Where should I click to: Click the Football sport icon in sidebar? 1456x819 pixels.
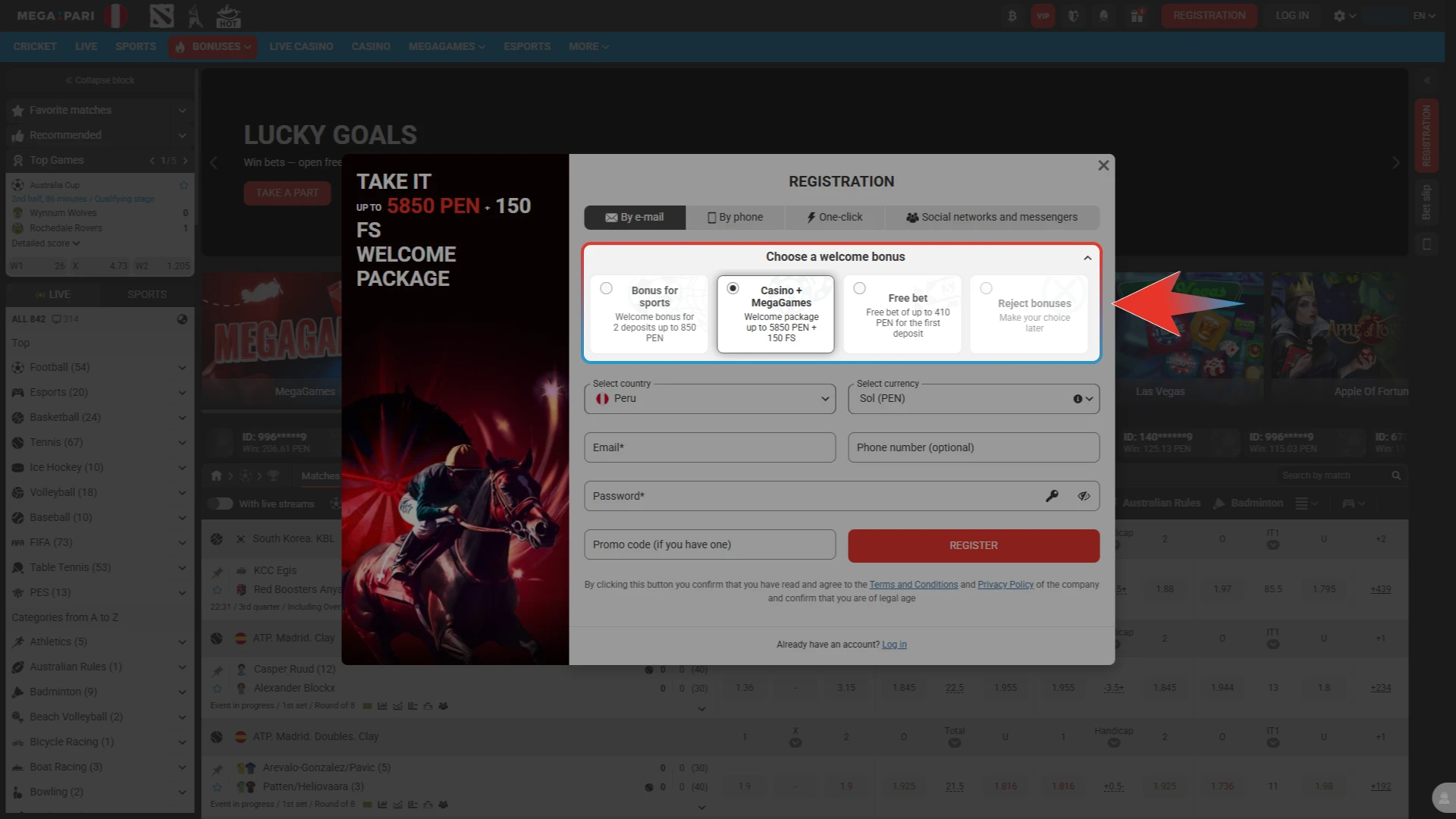(18, 368)
